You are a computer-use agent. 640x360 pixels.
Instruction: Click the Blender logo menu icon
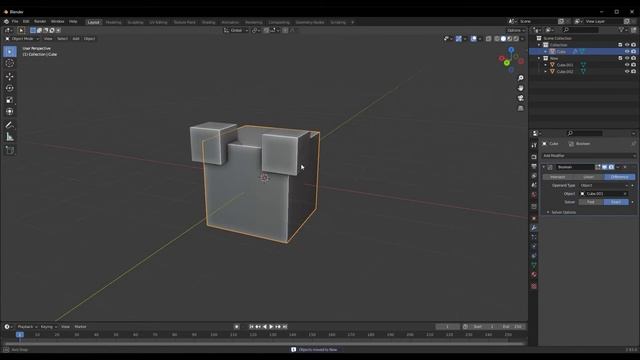(x=6, y=22)
